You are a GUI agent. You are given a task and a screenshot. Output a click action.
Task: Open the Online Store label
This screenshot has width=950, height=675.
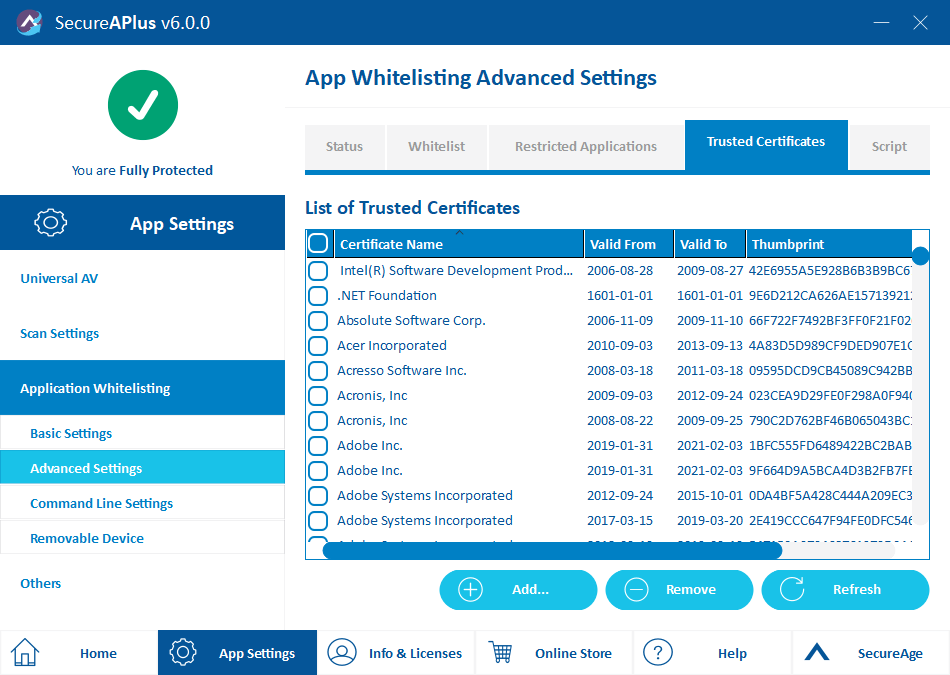point(573,653)
